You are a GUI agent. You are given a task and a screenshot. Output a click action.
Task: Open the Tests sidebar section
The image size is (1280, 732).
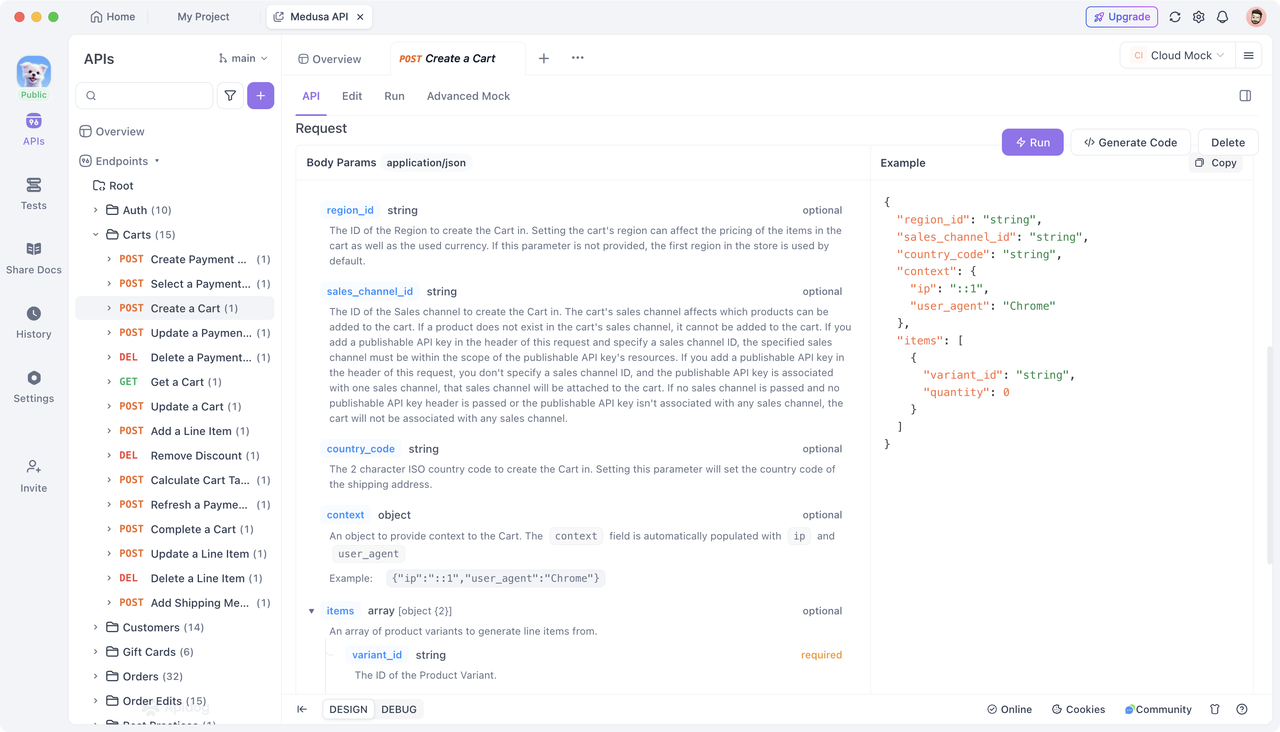[x=33, y=194]
